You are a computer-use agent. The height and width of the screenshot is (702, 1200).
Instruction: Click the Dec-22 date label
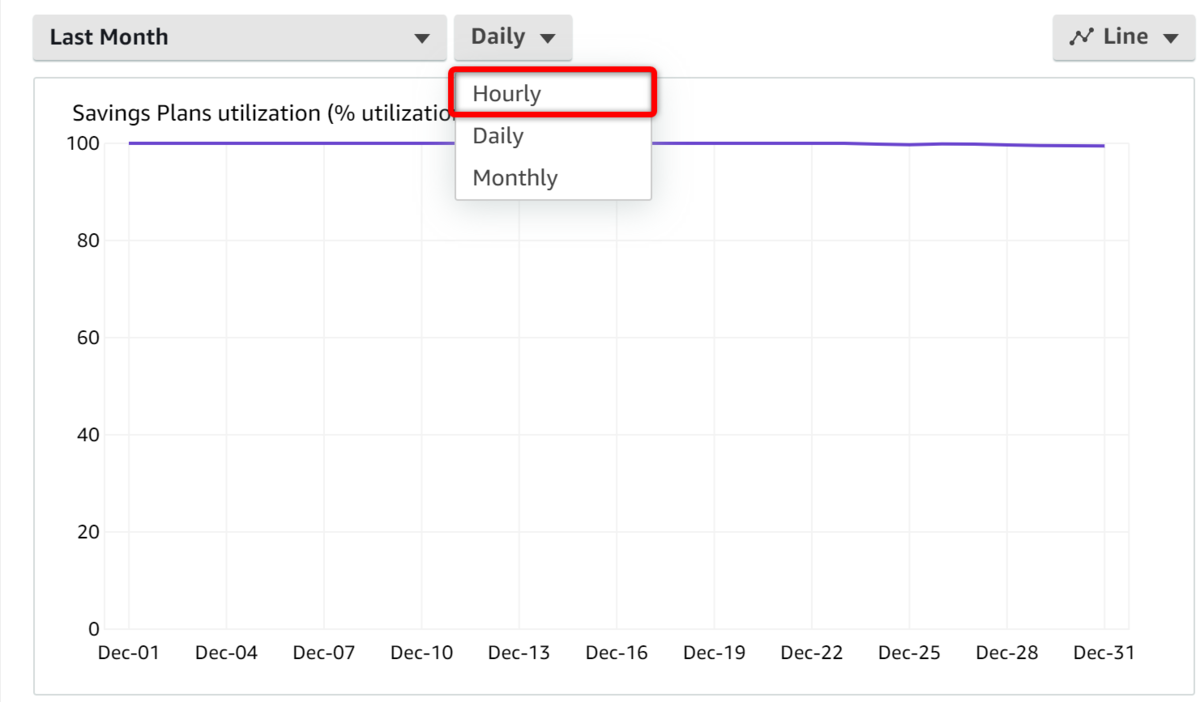pyautogui.click(x=811, y=653)
